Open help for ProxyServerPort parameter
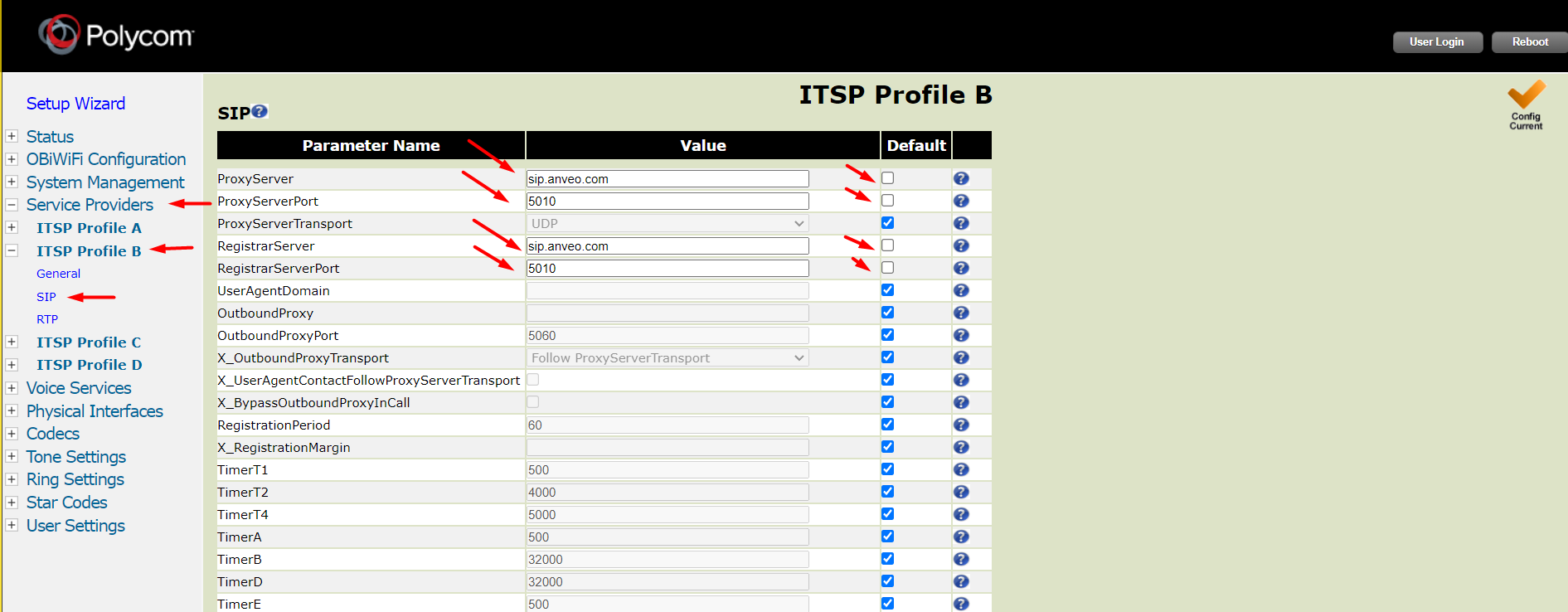The height and width of the screenshot is (612, 1568). coord(961,201)
